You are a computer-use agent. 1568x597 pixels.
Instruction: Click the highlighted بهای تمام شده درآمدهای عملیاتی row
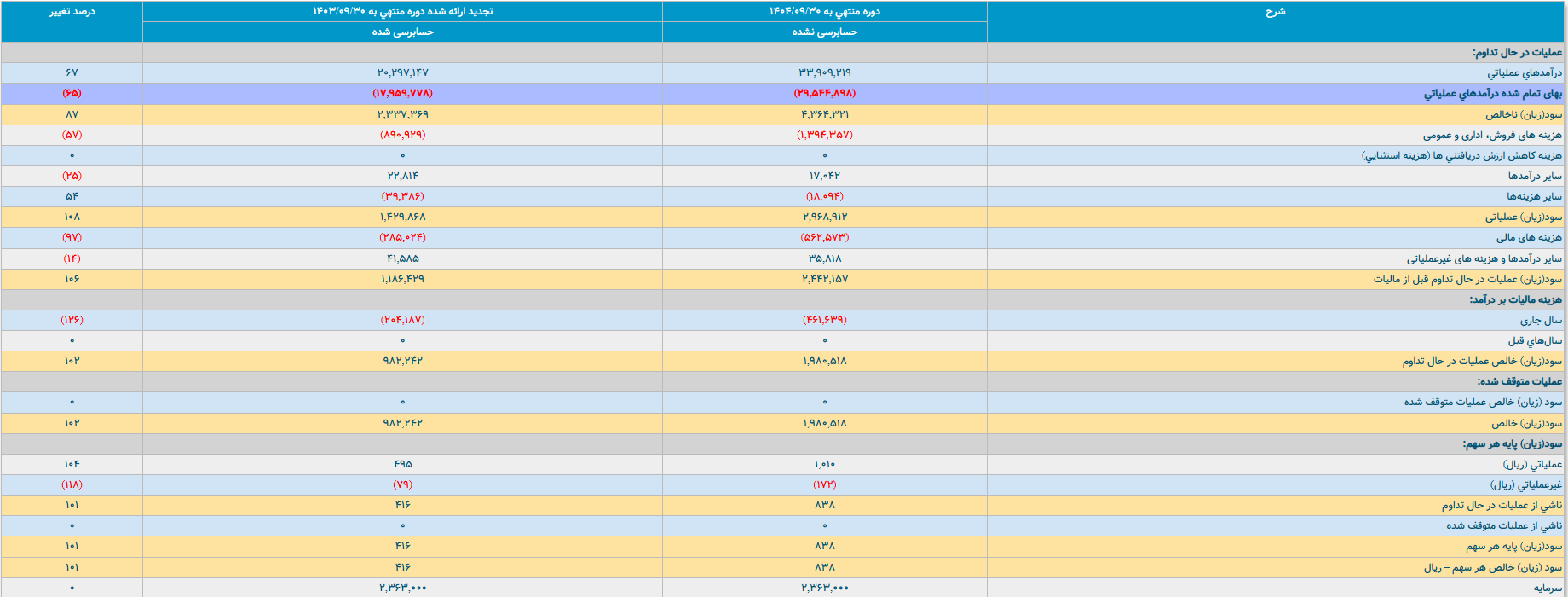click(x=784, y=93)
